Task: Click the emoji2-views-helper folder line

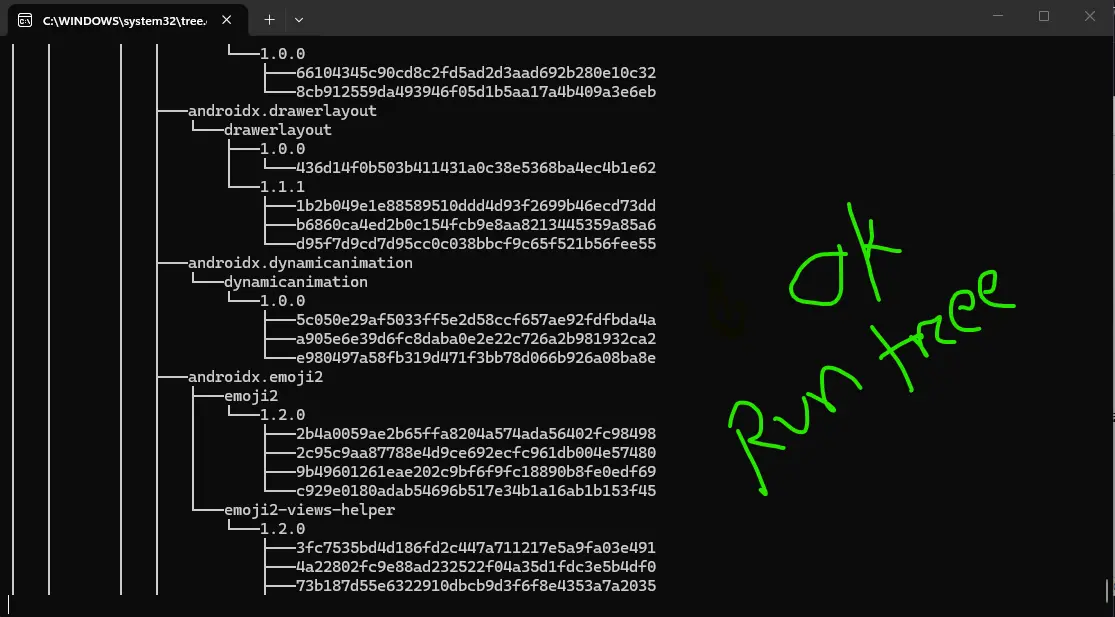Action: (309, 510)
